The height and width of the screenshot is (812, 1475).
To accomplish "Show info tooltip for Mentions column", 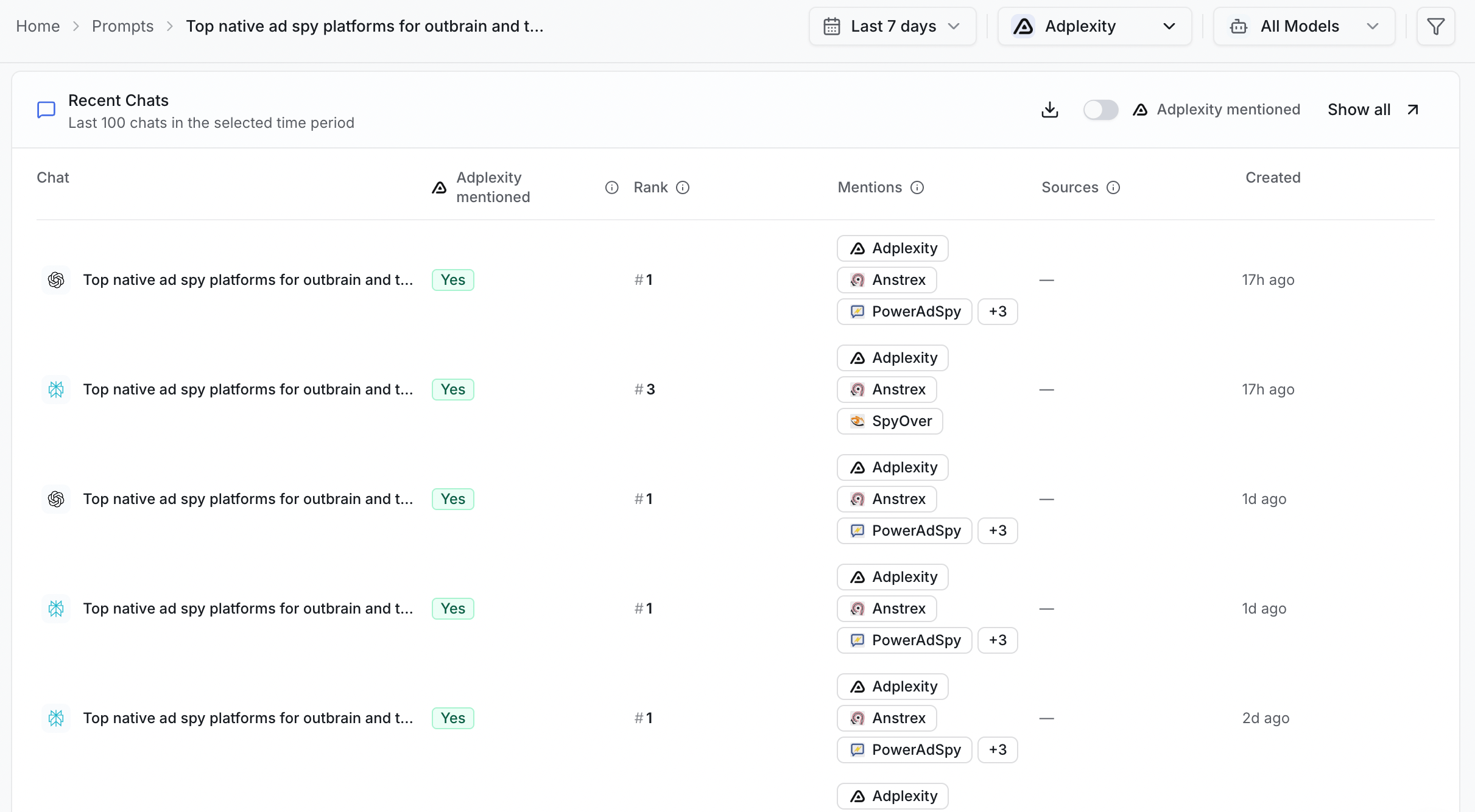I will pos(917,187).
